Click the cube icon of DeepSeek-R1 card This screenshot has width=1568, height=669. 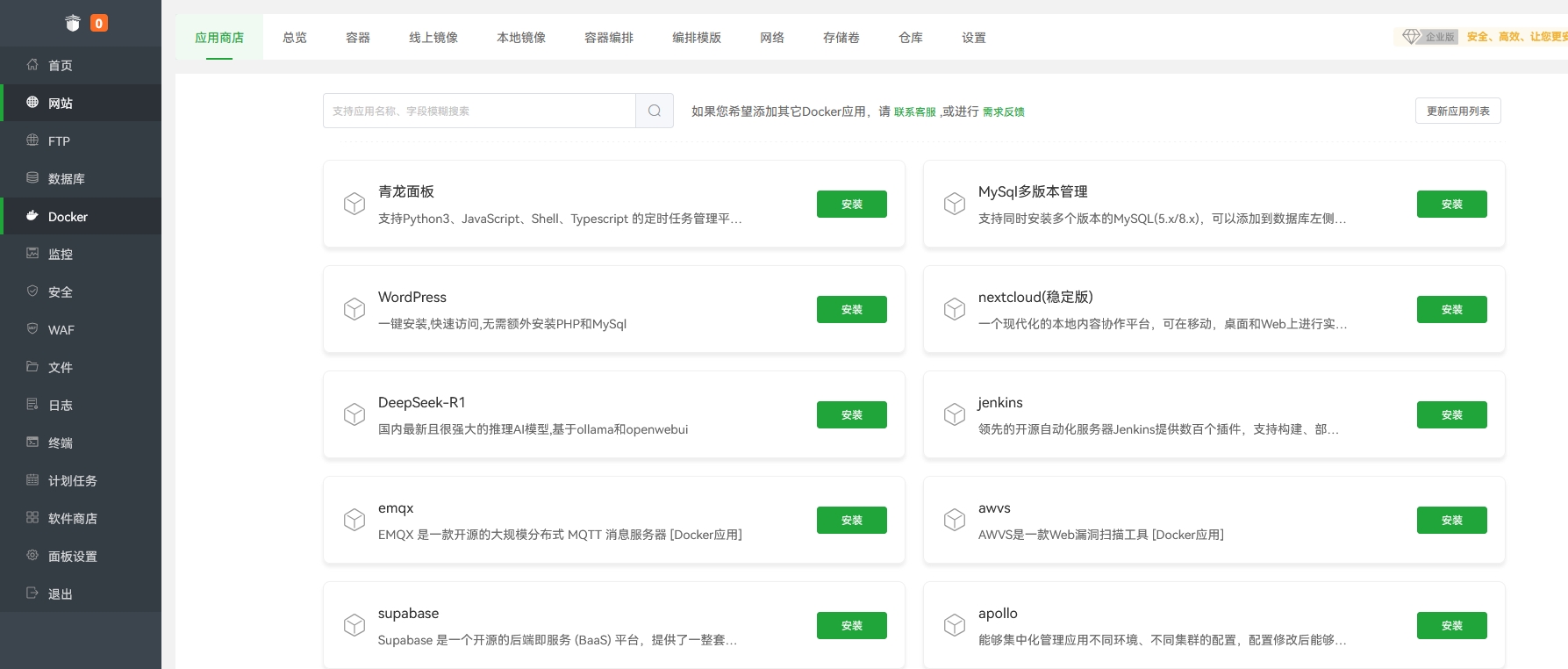(x=354, y=414)
